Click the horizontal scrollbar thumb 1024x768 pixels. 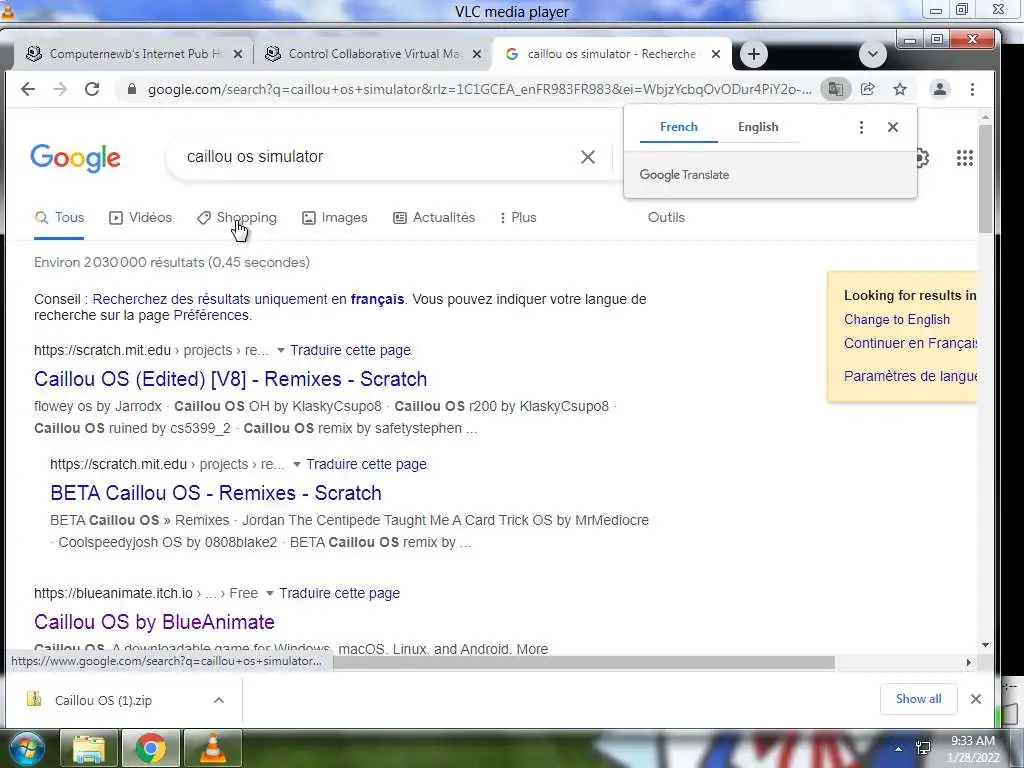[583, 662]
